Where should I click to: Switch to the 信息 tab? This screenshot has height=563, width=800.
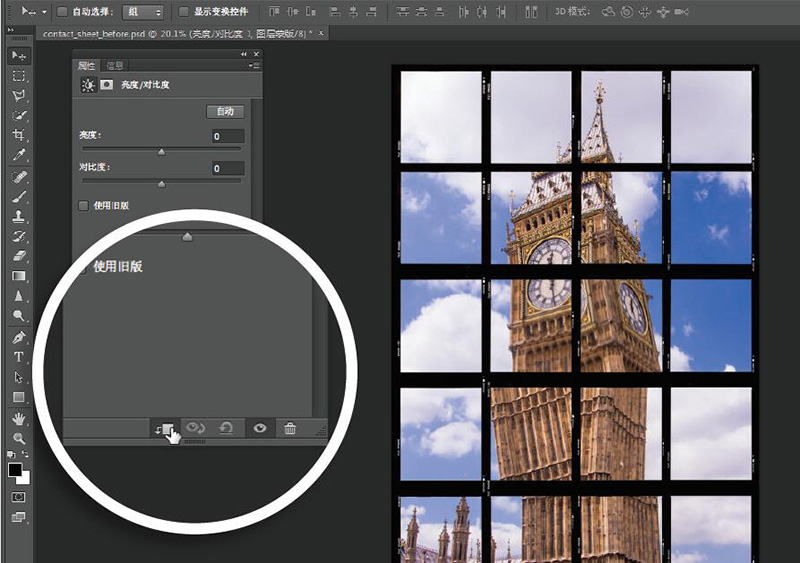pyautogui.click(x=115, y=65)
